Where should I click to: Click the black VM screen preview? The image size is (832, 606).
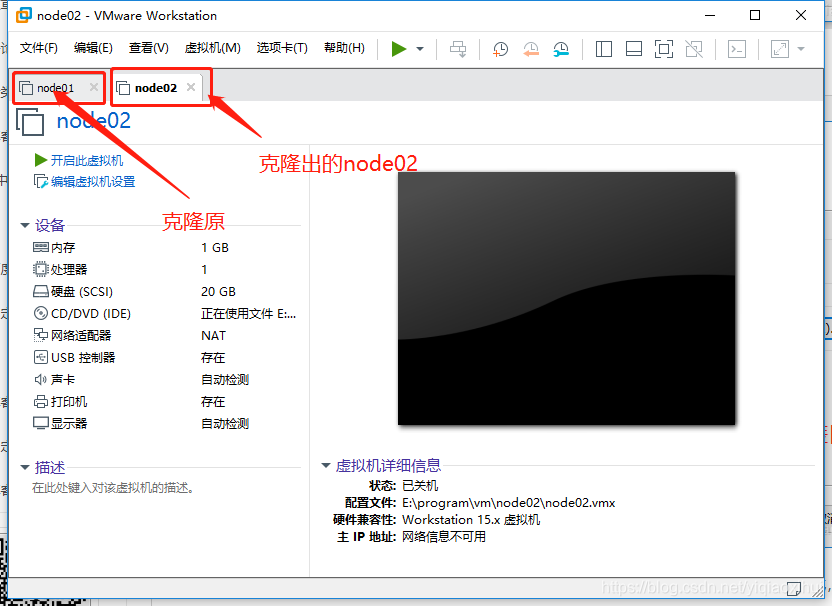coord(567,298)
